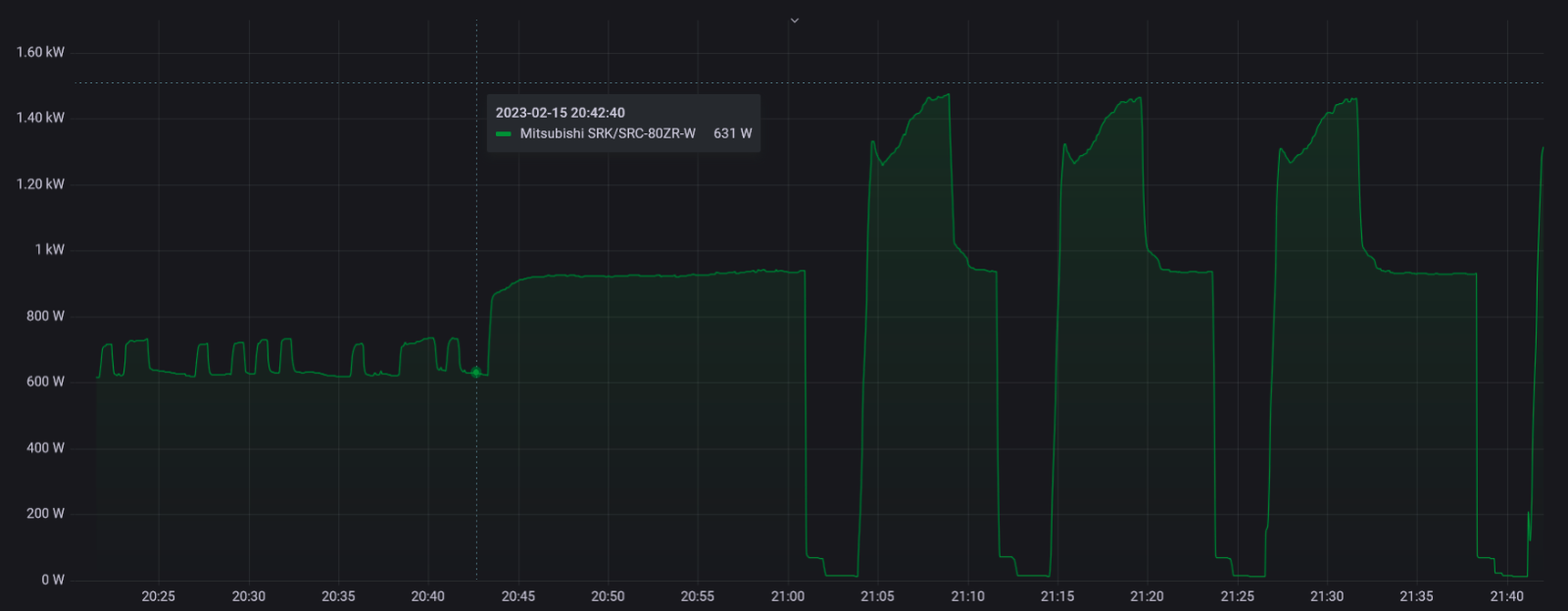The width and height of the screenshot is (1568, 611).
Task: Click the 20:55 time axis label
Action: point(698,596)
